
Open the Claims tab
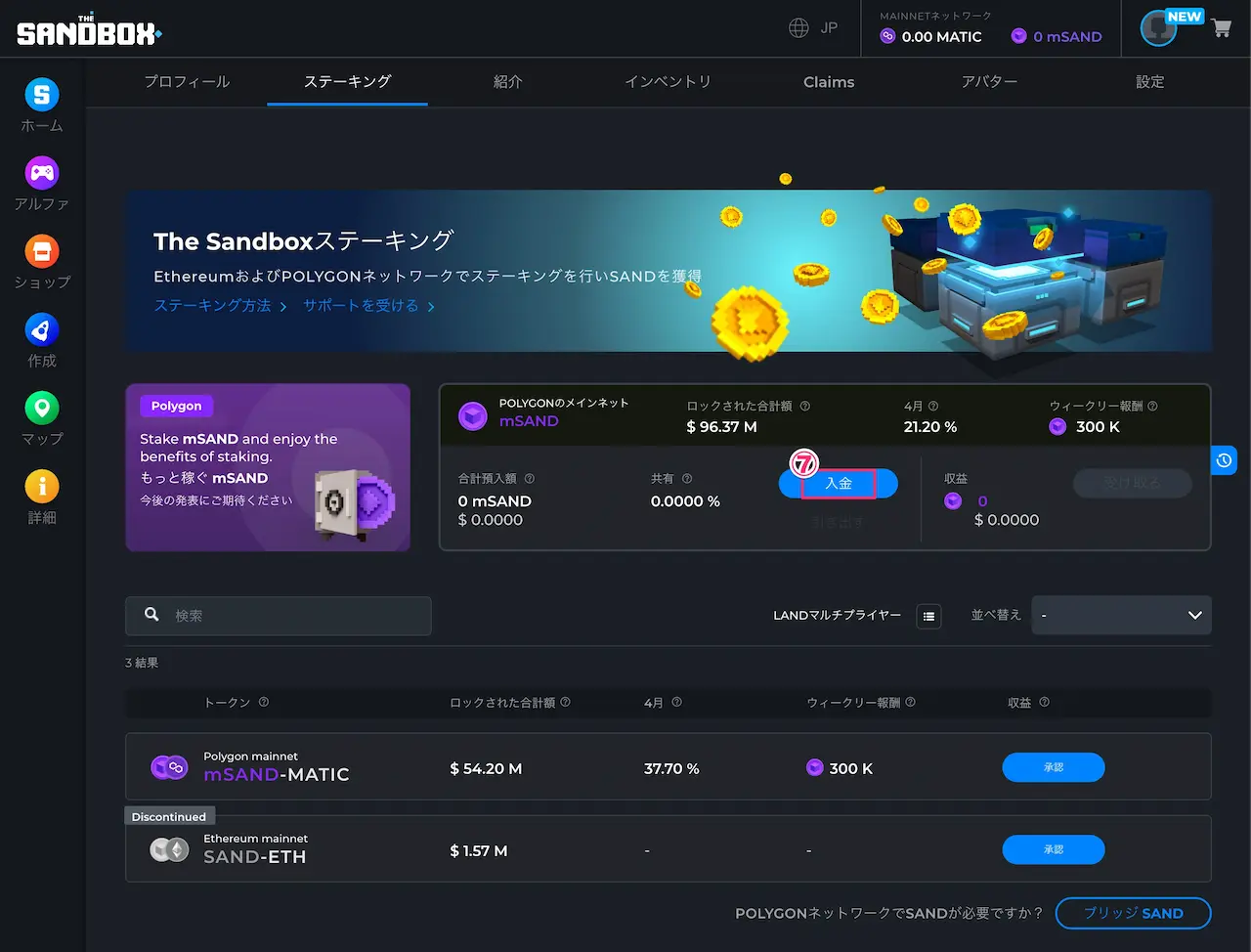829,82
